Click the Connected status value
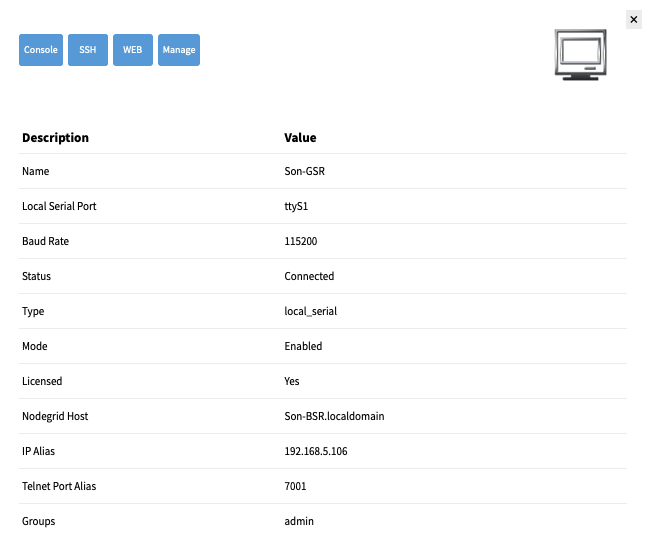Image resolution: width=651 pixels, height=543 pixels. click(309, 276)
